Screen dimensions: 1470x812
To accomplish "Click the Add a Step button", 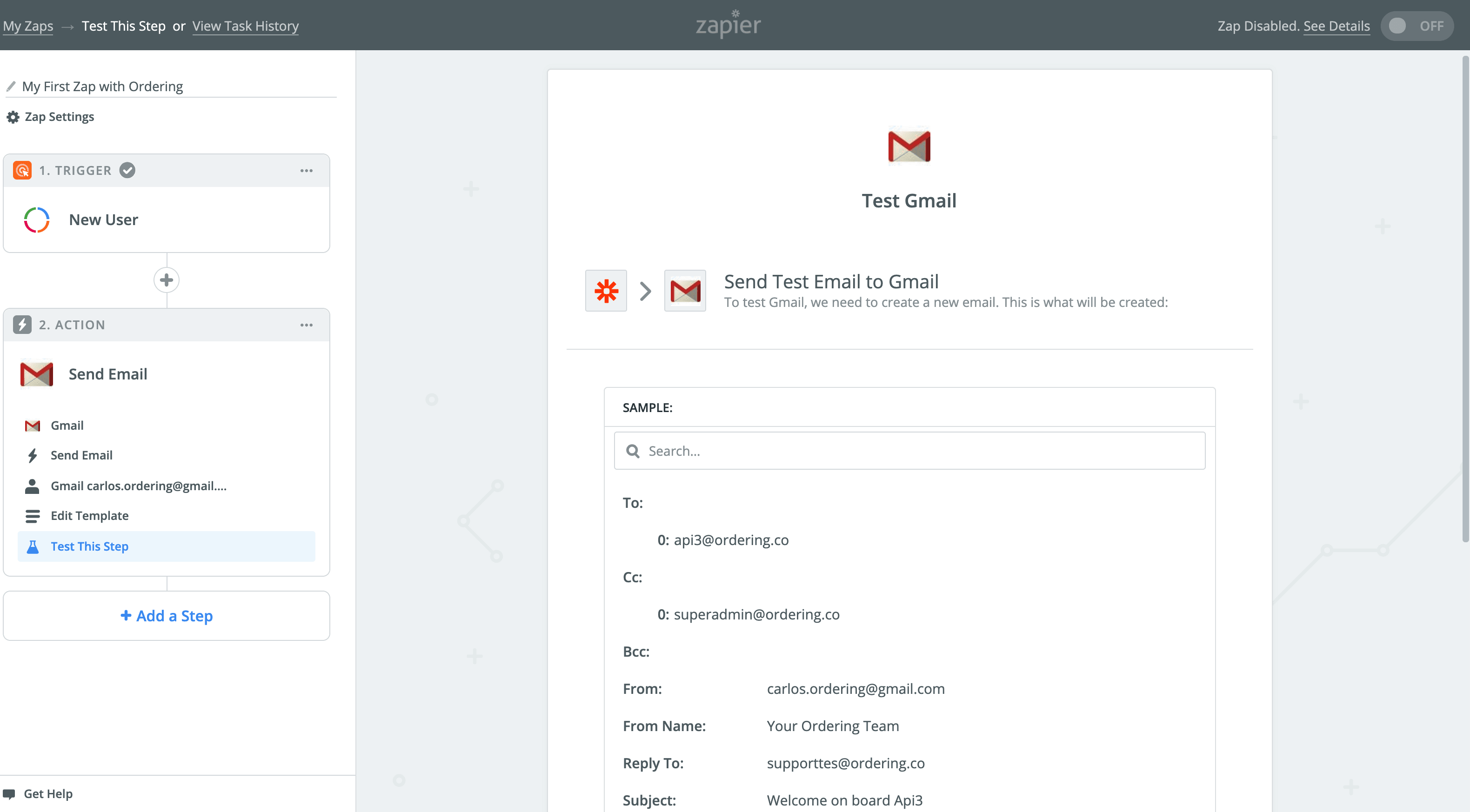I will tap(167, 616).
